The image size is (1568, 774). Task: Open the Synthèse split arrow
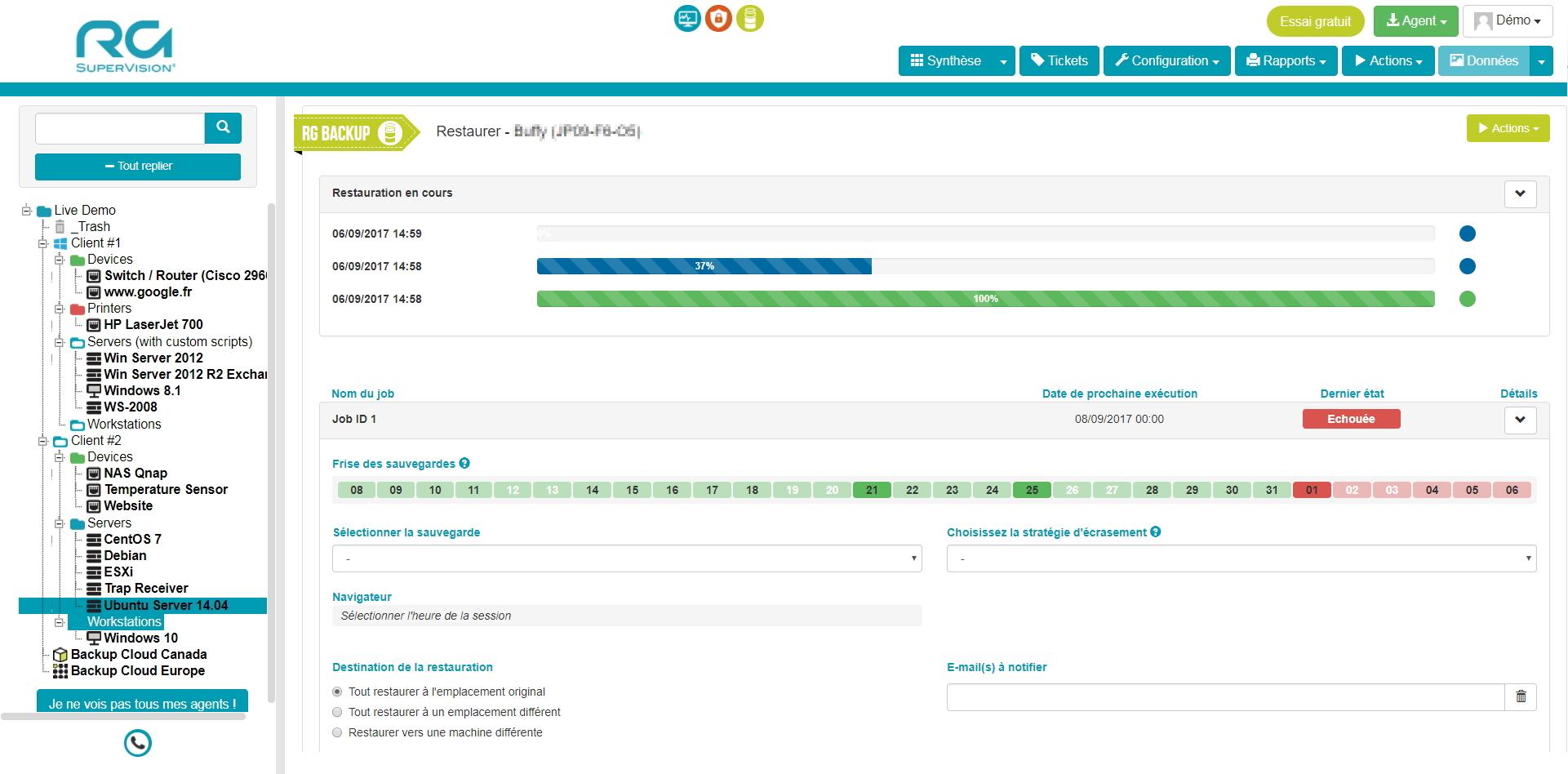coord(1003,61)
